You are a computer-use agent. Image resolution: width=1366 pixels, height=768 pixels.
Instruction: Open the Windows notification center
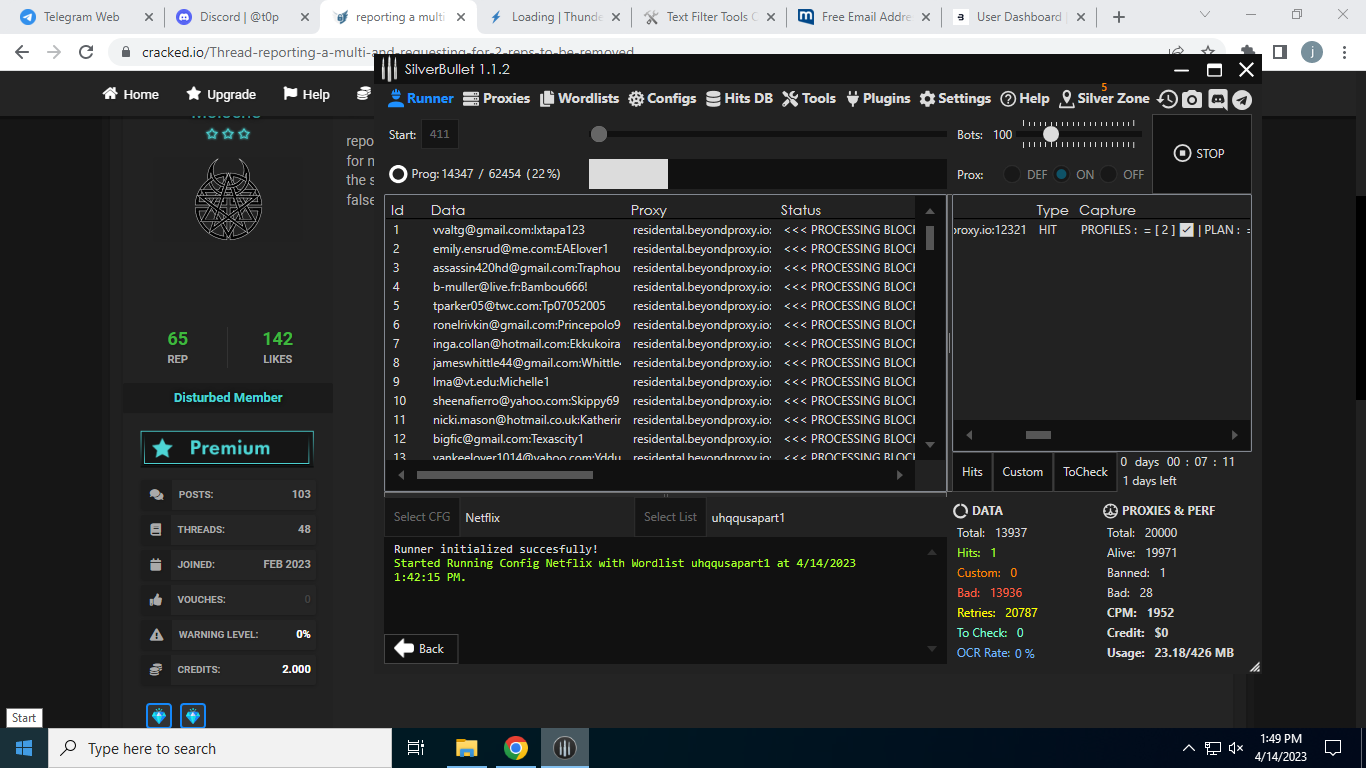(x=1333, y=748)
